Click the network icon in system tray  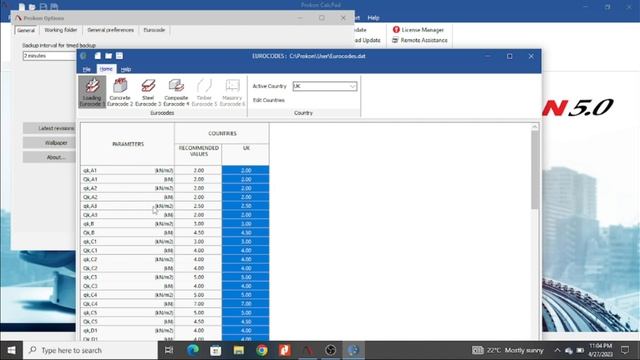click(x=569, y=351)
